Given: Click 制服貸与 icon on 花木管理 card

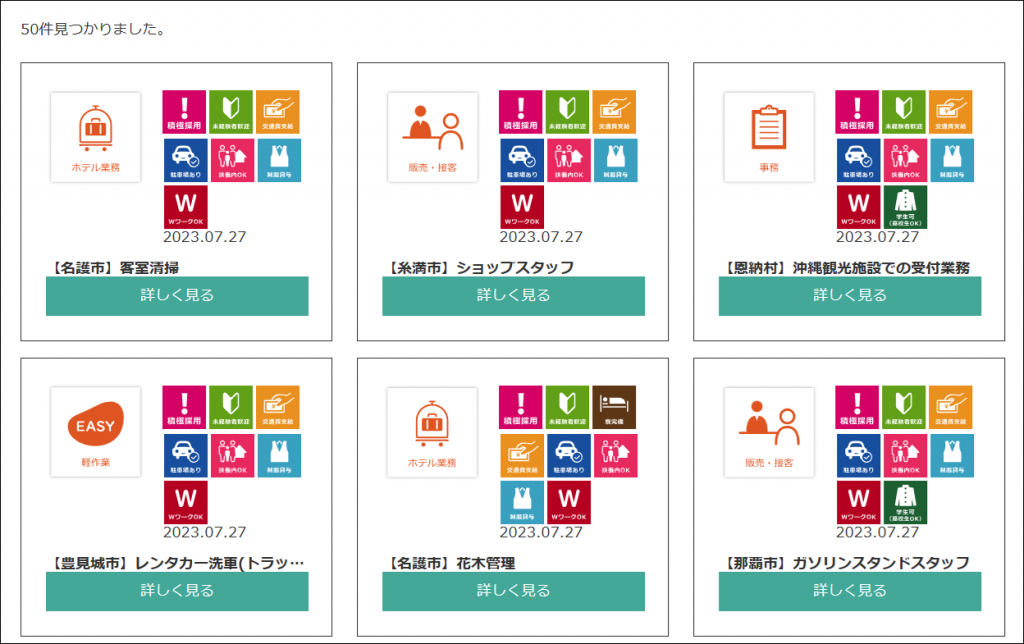Looking at the screenshot, I should pyautogui.click(x=521, y=502).
